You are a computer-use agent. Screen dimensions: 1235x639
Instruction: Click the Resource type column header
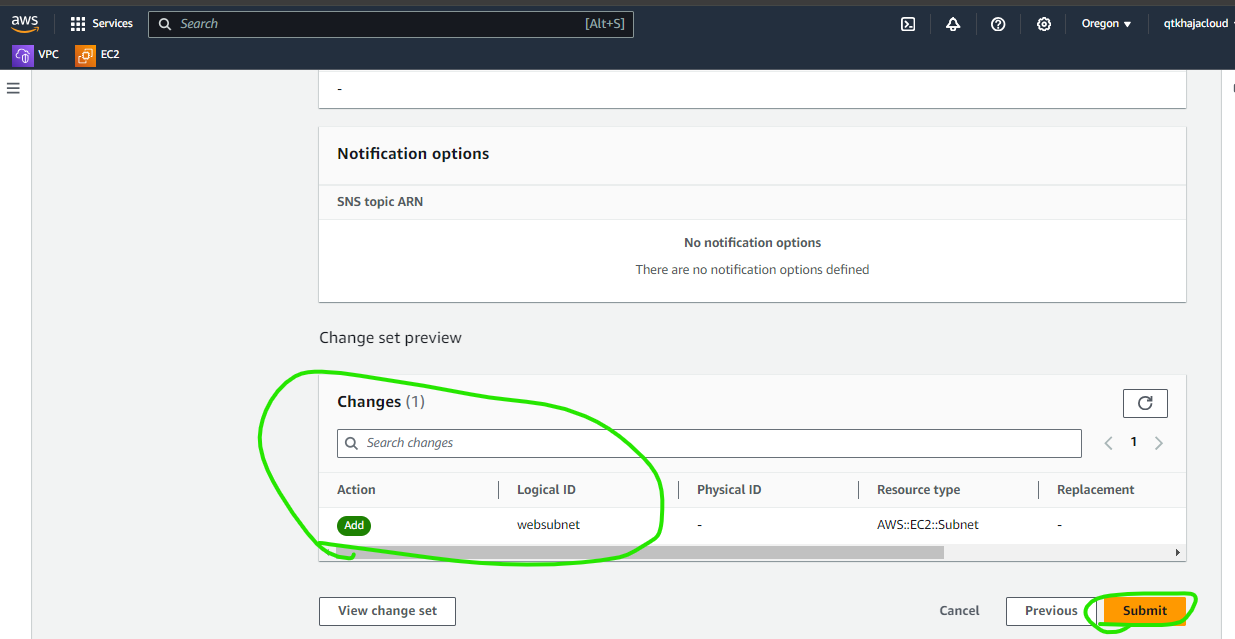pyautogui.click(x=918, y=490)
